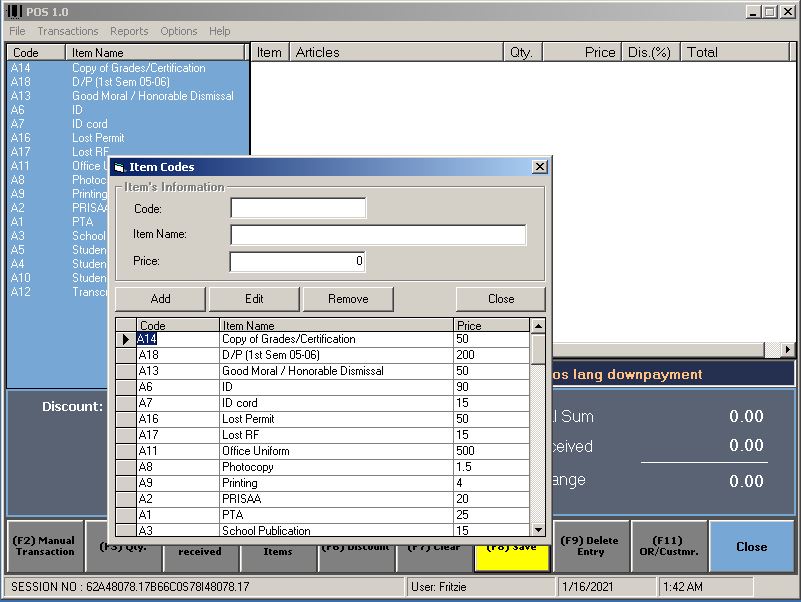The image size is (801, 602).
Task: Open the Transactions menu
Action: [x=68, y=31]
